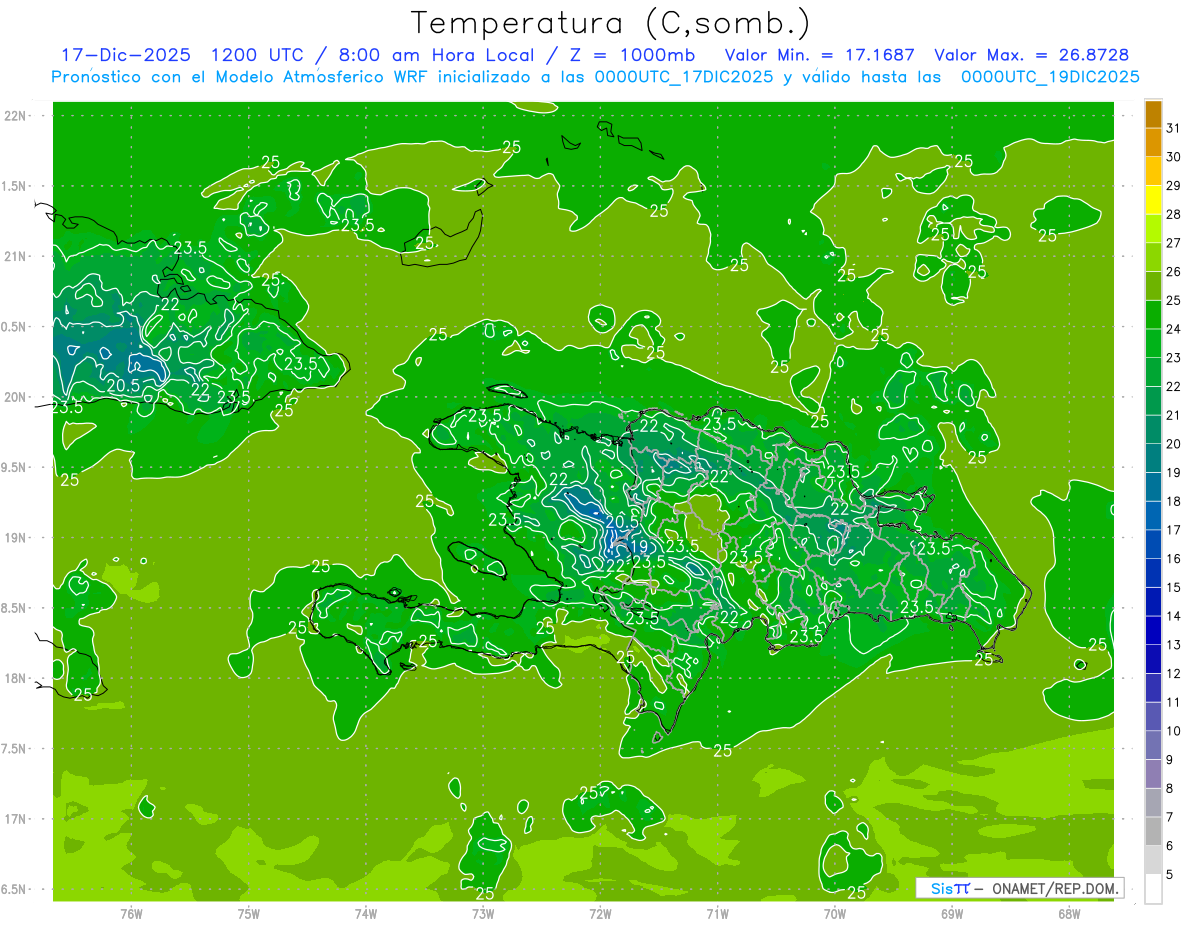
Task: Click the "76W" longitude axis label
Action: [x=131, y=913]
